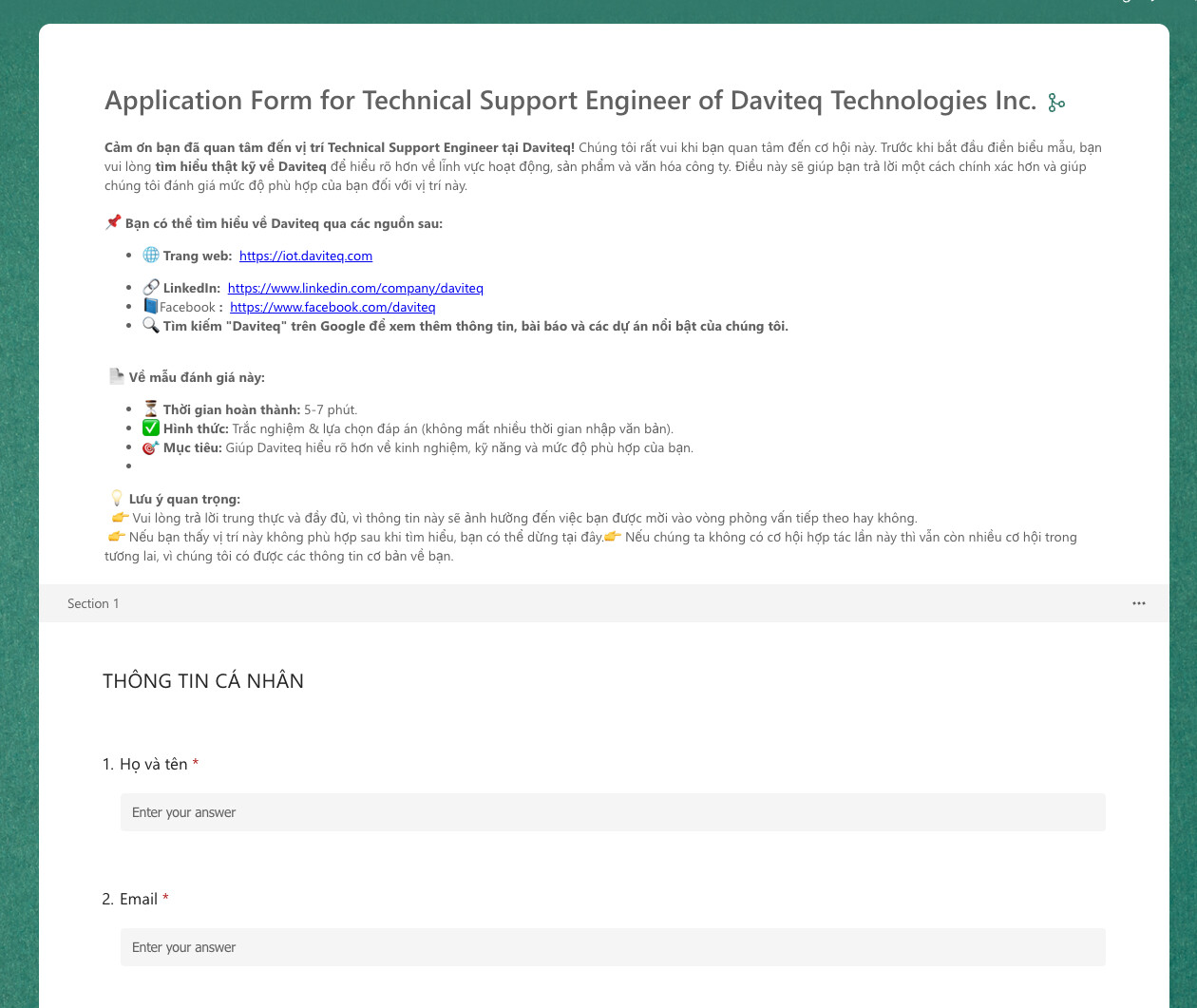Click the red pushpin icon above the sources list
1197x1008 pixels.
point(113,222)
